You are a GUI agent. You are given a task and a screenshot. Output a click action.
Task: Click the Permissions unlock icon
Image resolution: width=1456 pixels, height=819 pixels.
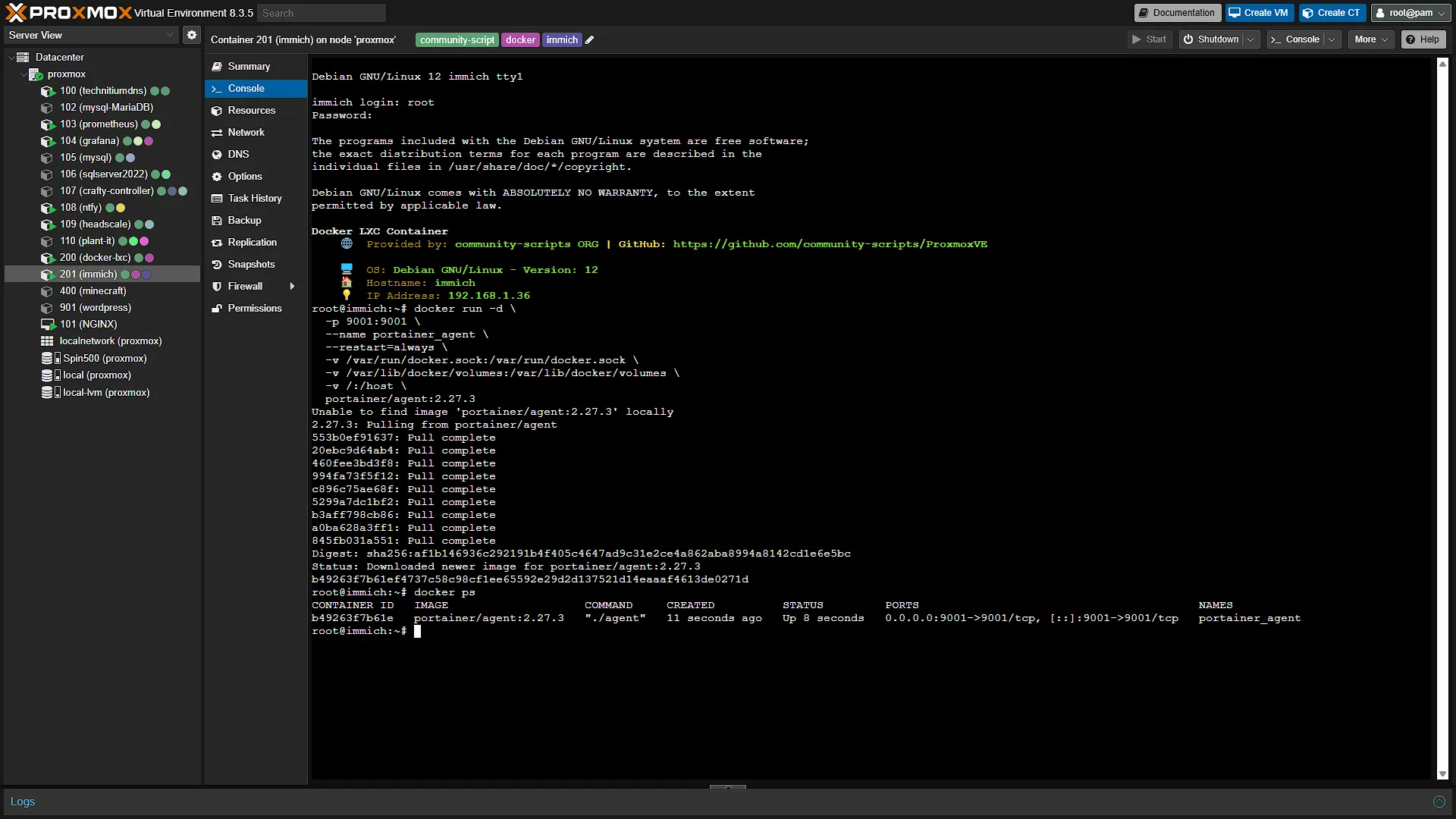(x=217, y=309)
